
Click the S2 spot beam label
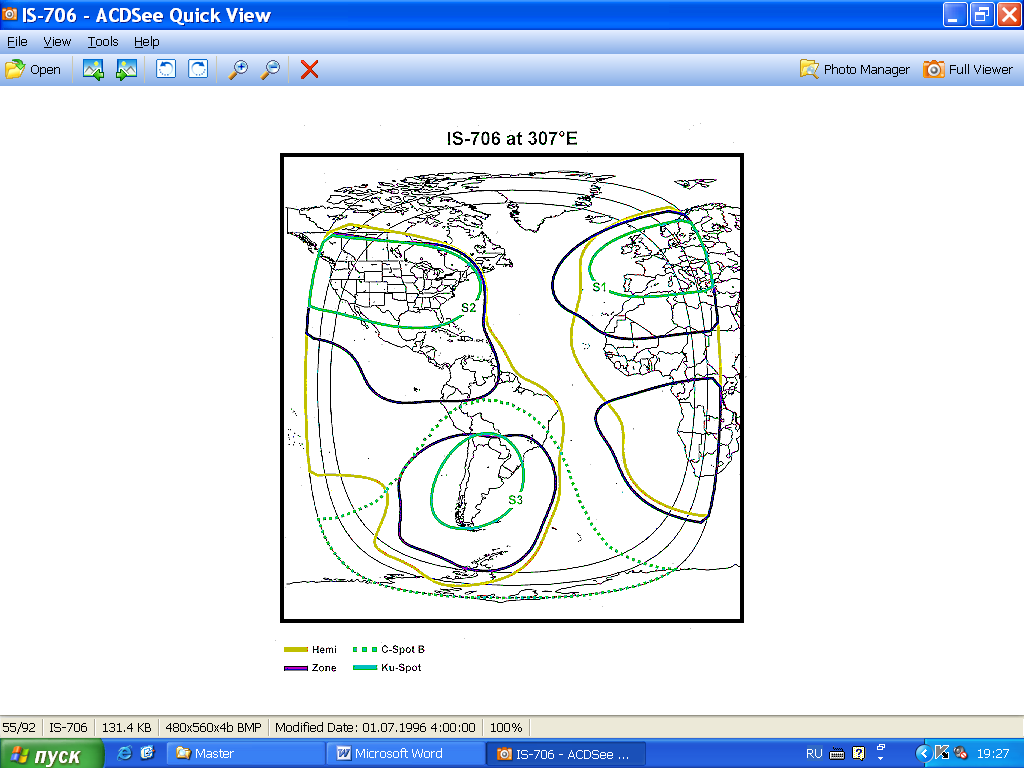pyautogui.click(x=468, y=308)
